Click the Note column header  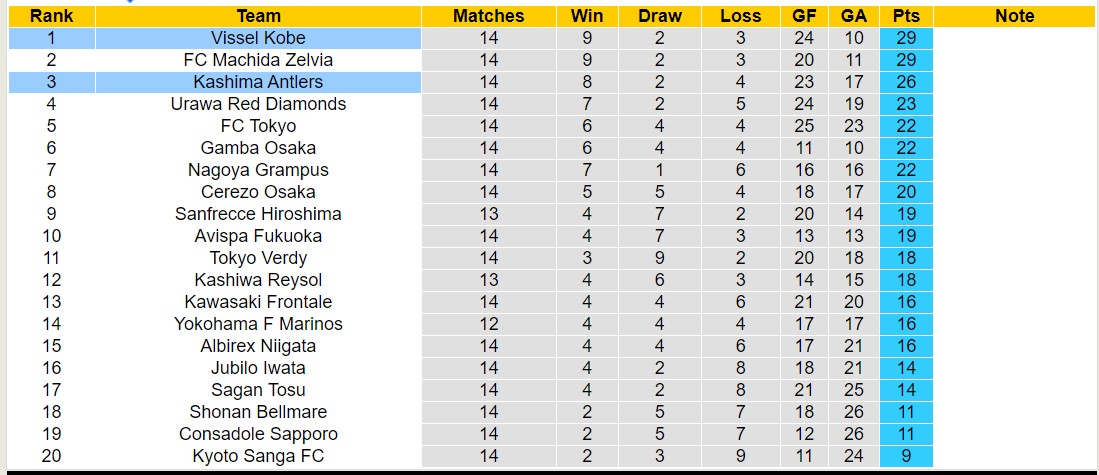[1015, 16]
